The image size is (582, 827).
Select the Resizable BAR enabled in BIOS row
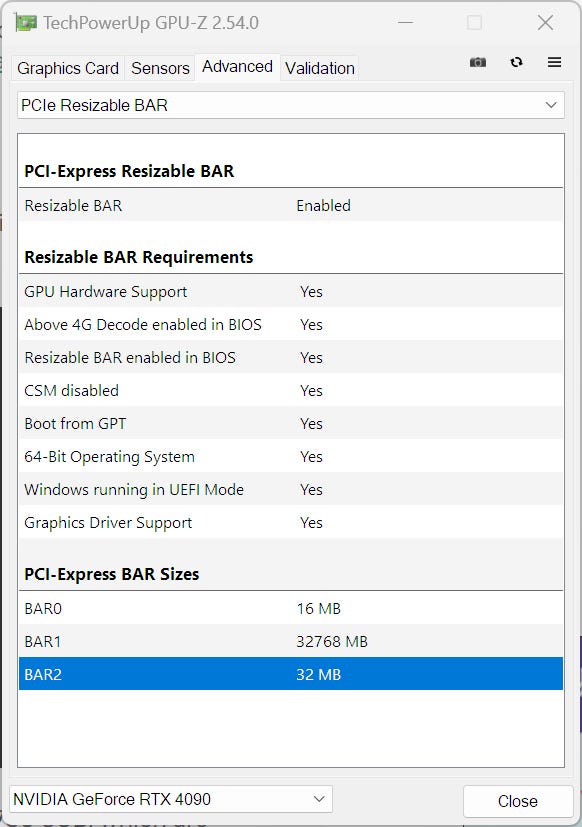tap(291, 358)
